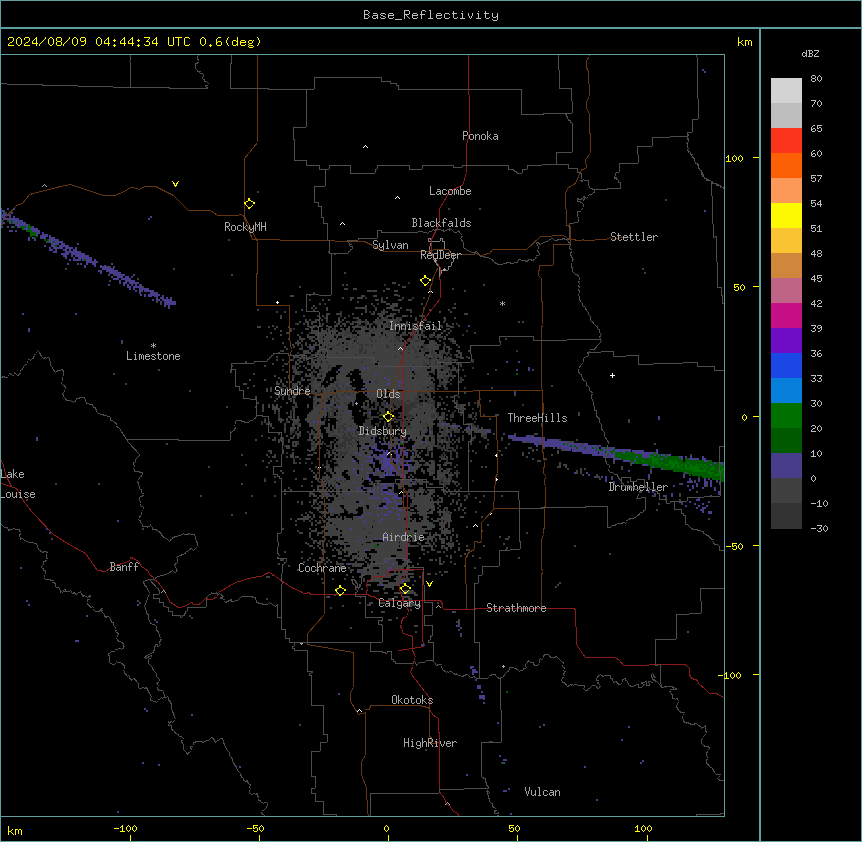Click the Cochrane label

pyautogui.click(x=322, y=568)
